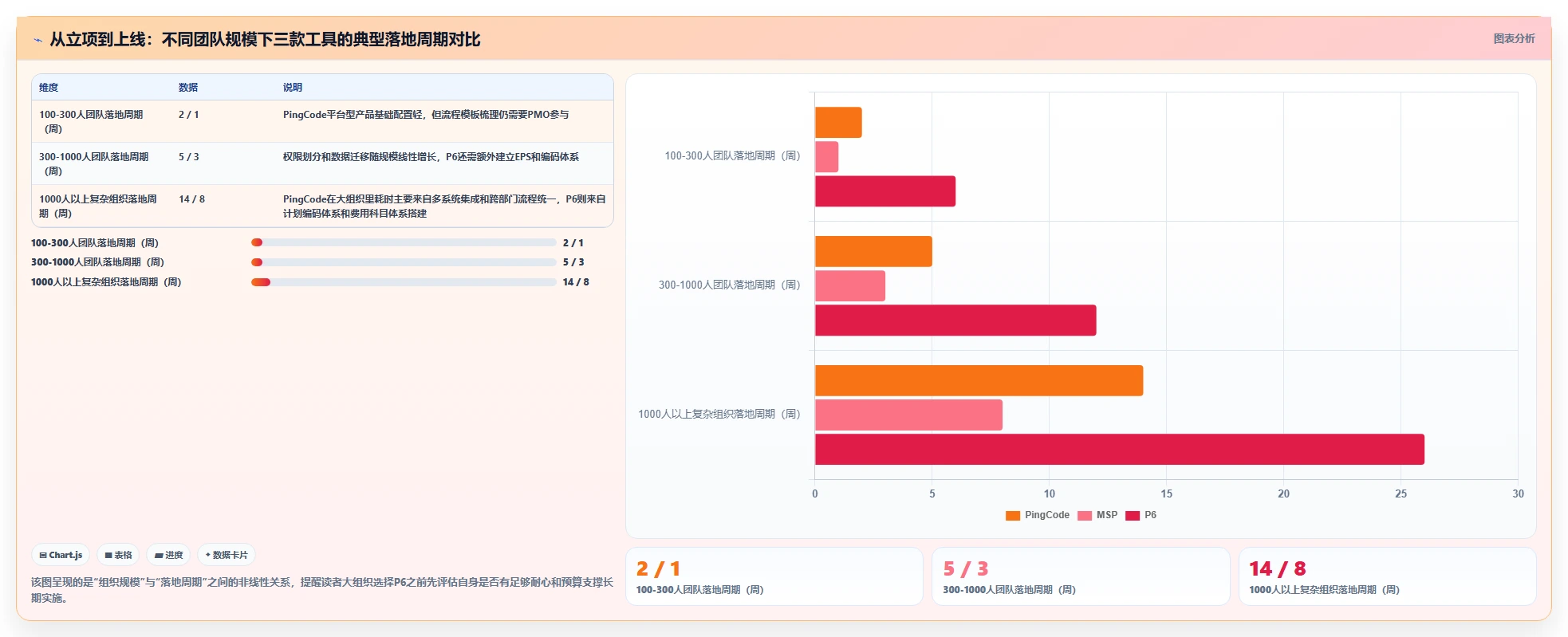Screen dimensions: 1568x637
Task: Click the pink MSP bar for 100-300人团队
Action: click(x=826, y=157)
